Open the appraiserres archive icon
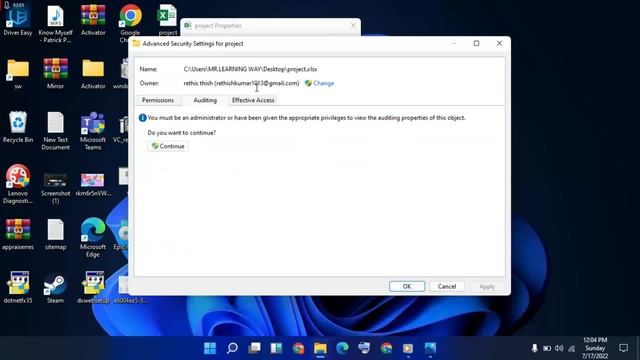 [x=18, y=234]
